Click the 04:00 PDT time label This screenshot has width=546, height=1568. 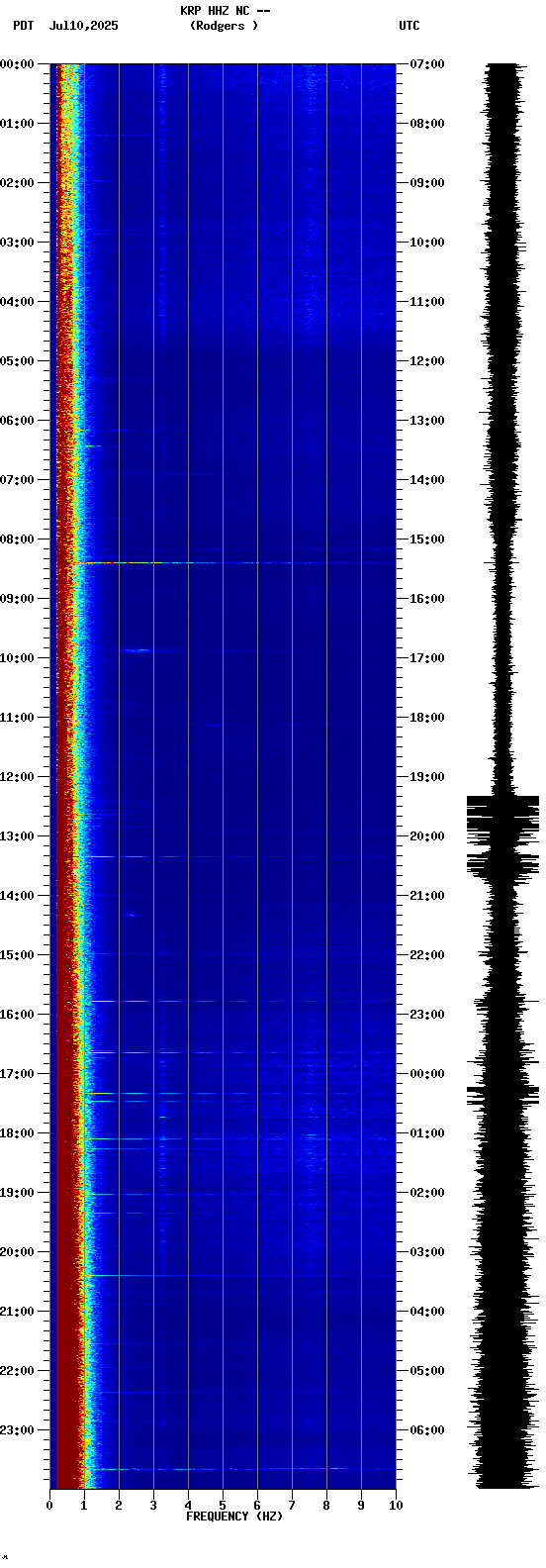(17, 302)
